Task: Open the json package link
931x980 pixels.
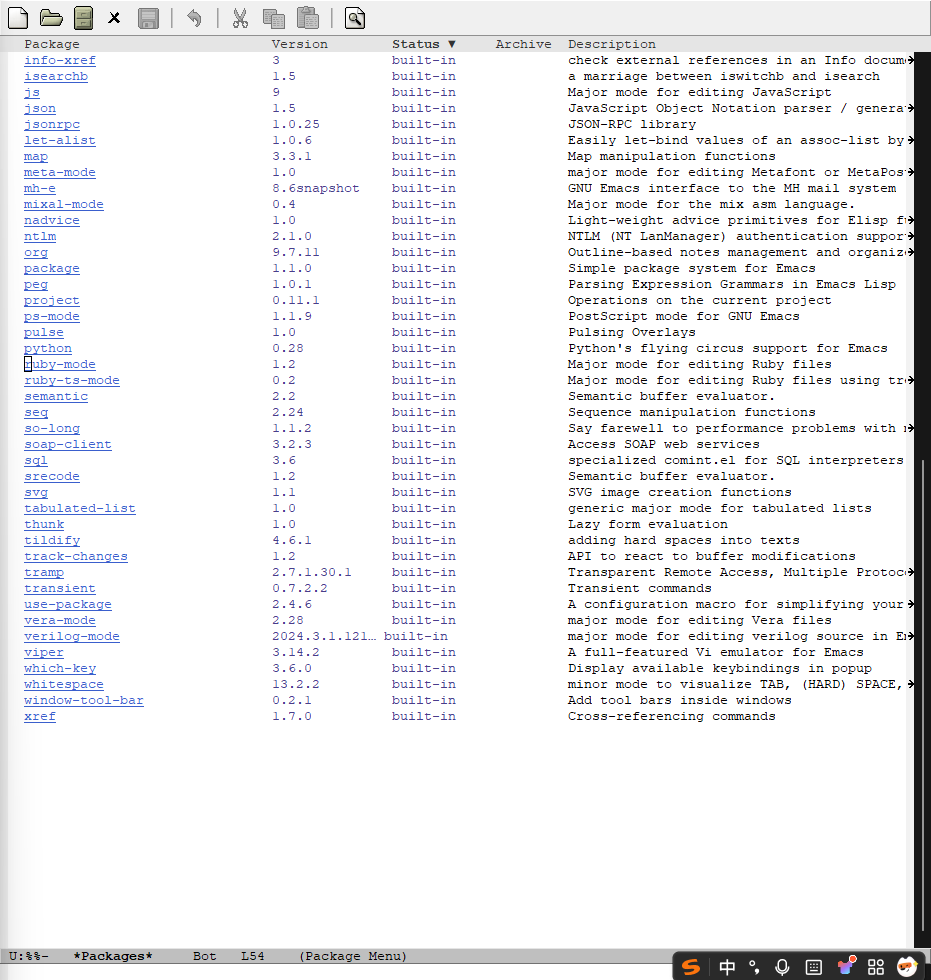Action: pyautogui.click(x=40, y=109)
